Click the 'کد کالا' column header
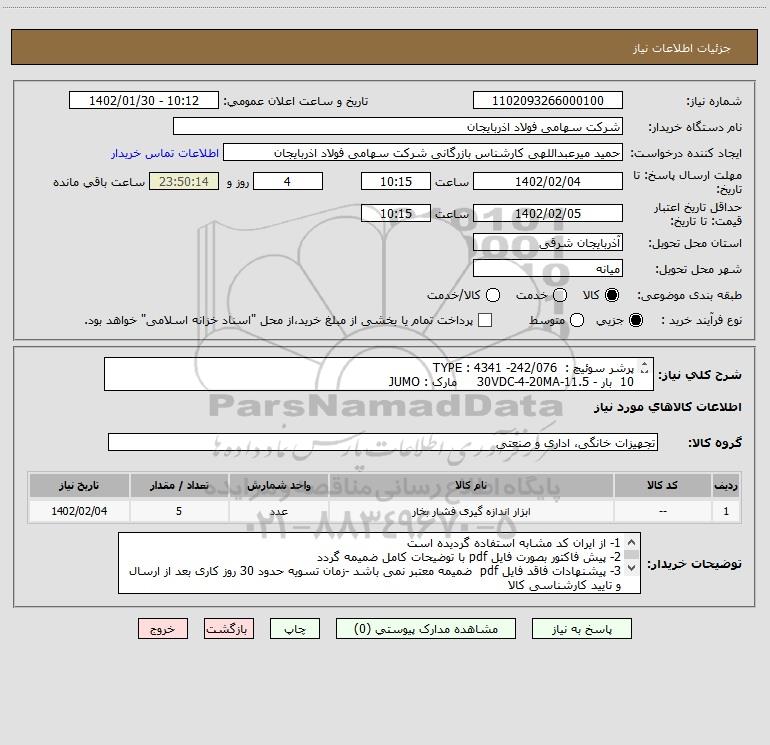The width and height of the screenshot is (770, 745). tap(662, 485)
